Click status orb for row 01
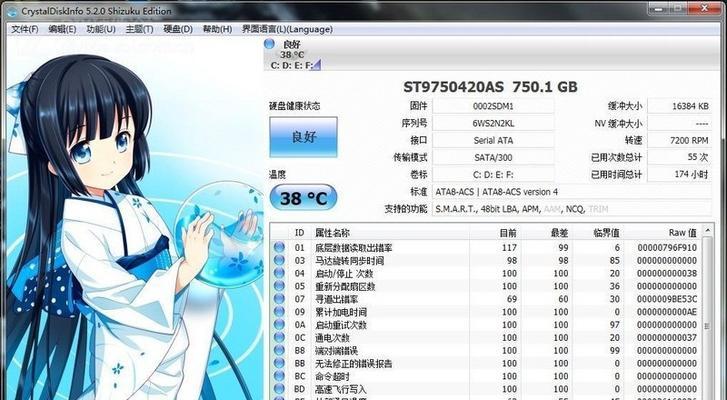The width and height of the screenshot is (727, 400). click(x=279, y=248)
